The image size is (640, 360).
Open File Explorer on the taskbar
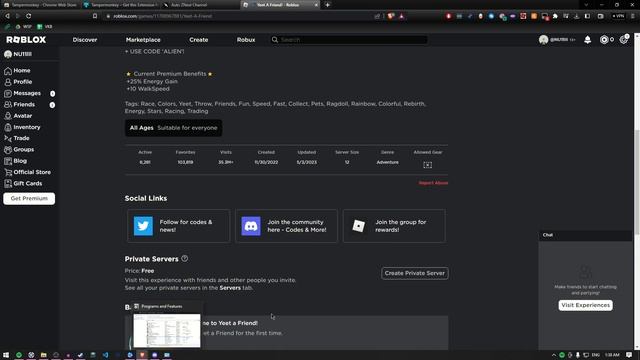point(43,355)
